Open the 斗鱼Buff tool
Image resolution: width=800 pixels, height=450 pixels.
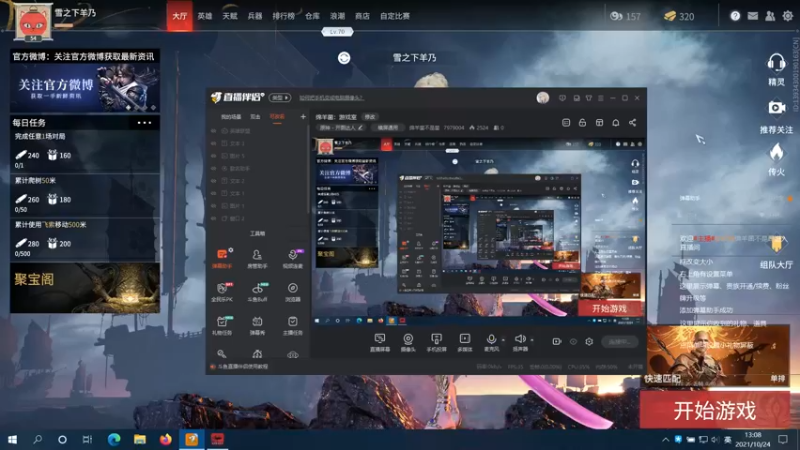(x=257, y=292)
